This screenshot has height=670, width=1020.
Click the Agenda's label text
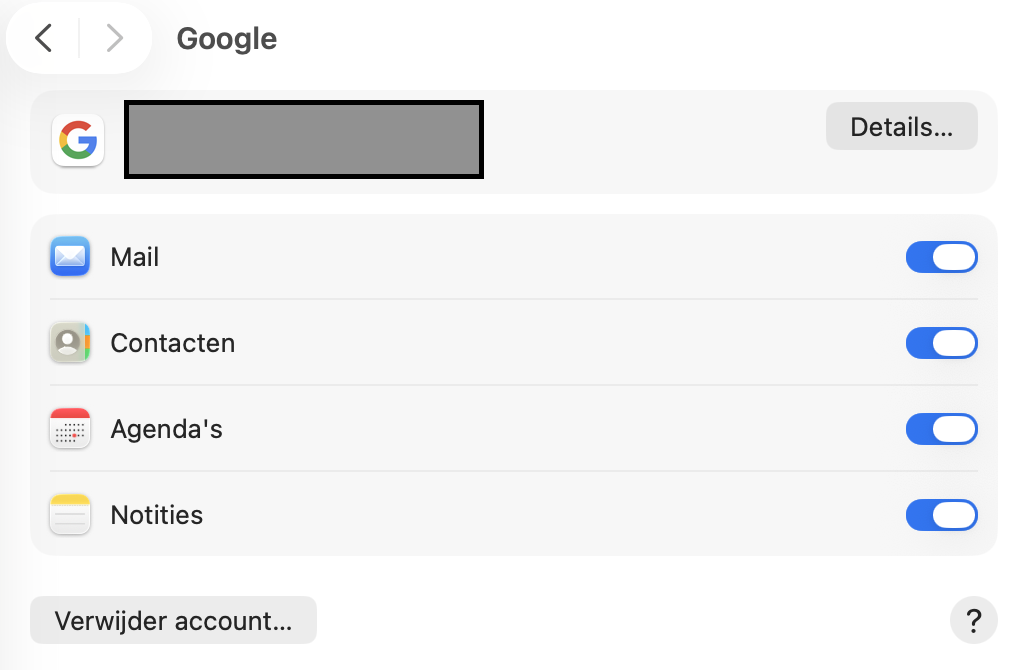tap(165, 429)
